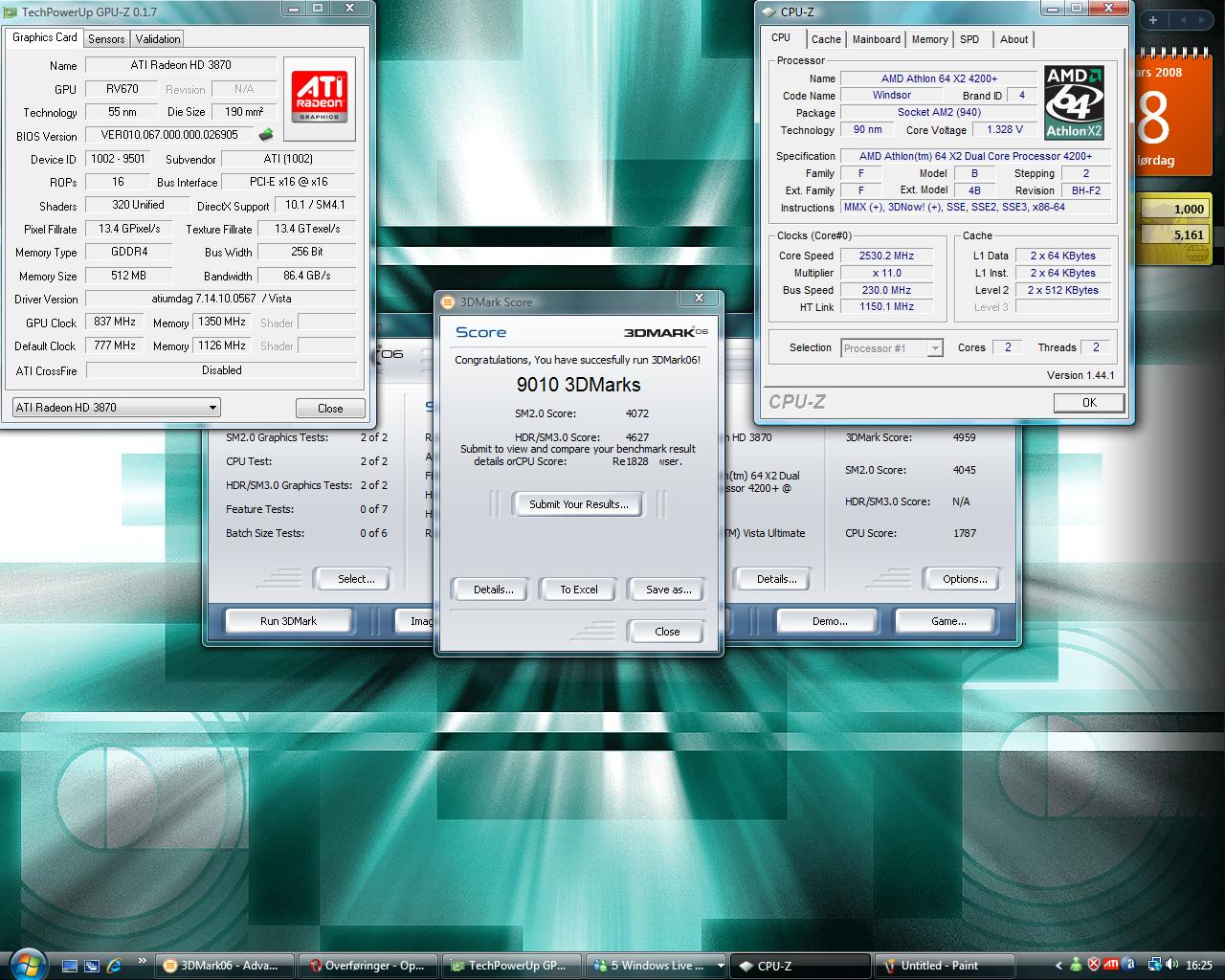Click the green Messenger tray icon
Viewport: 1225px width, 980px height.
(x=1076, y=966)
